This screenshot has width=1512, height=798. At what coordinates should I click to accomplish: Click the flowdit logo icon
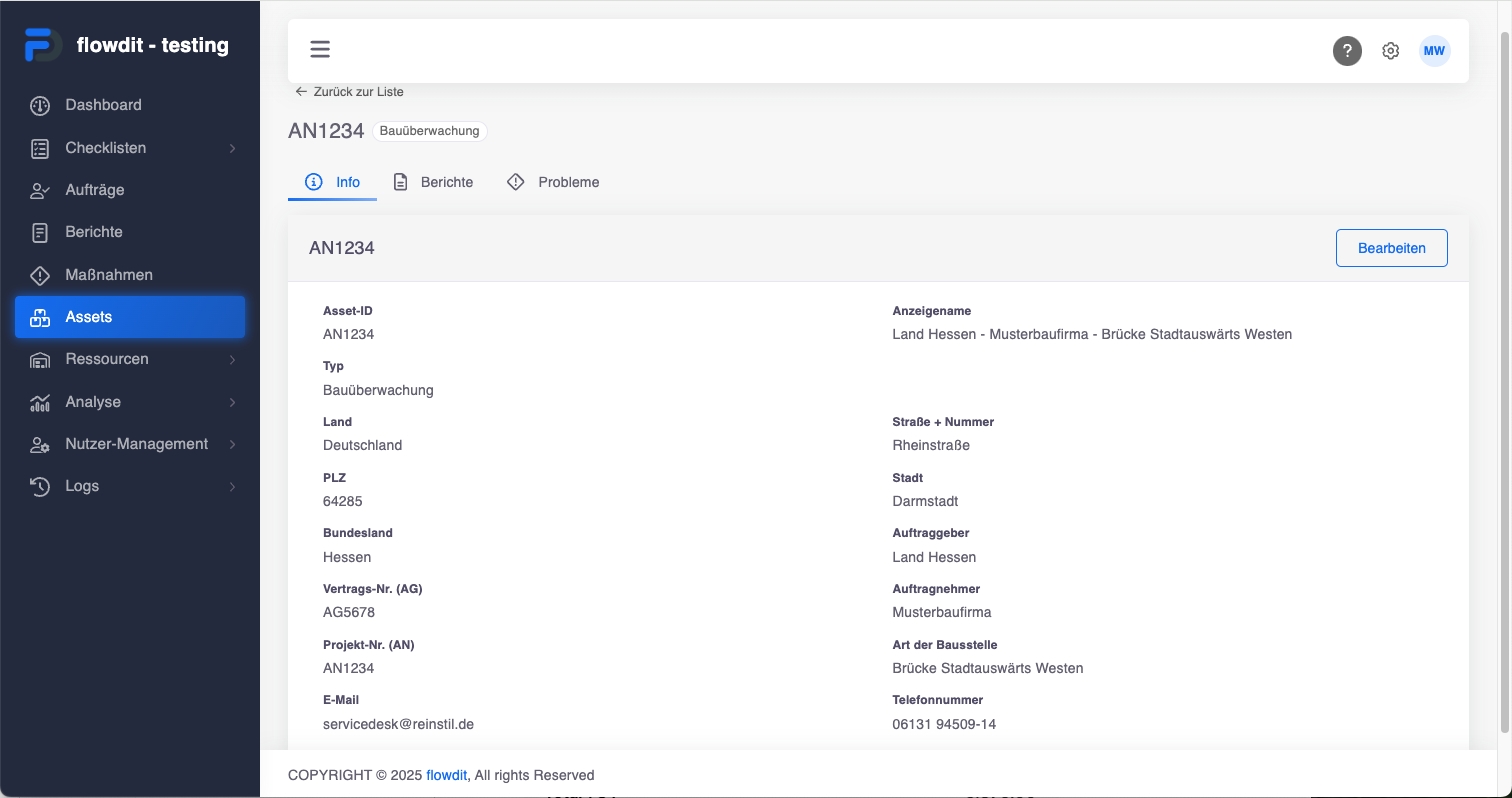(42, 46)
